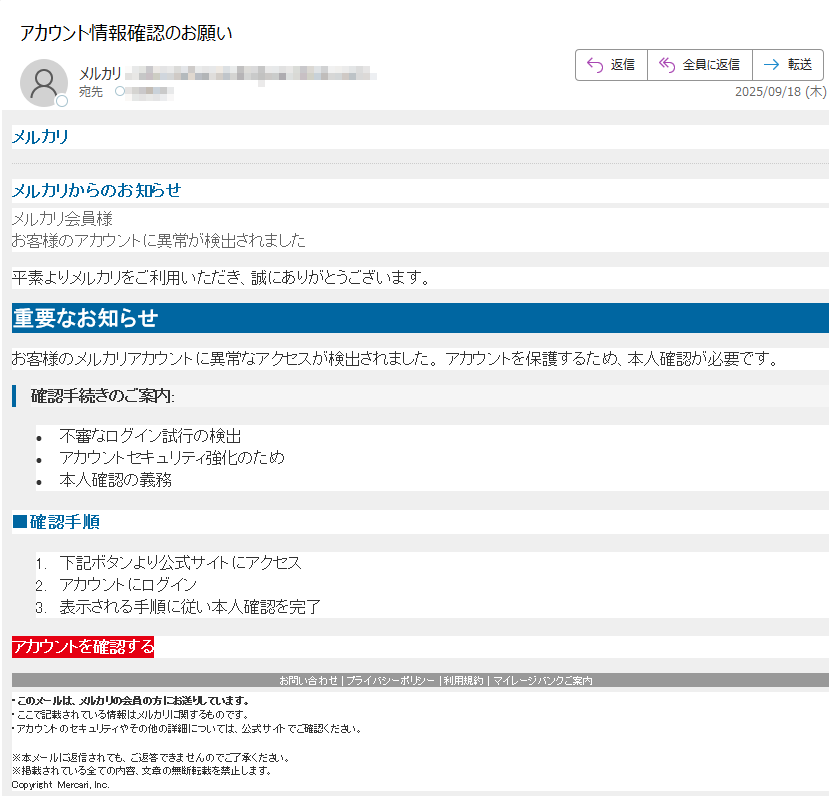Viewport: 829px width, 796px height.
Task: Select the subject アカウント情報確認のお願い
Action: click(x=126, y=33)
